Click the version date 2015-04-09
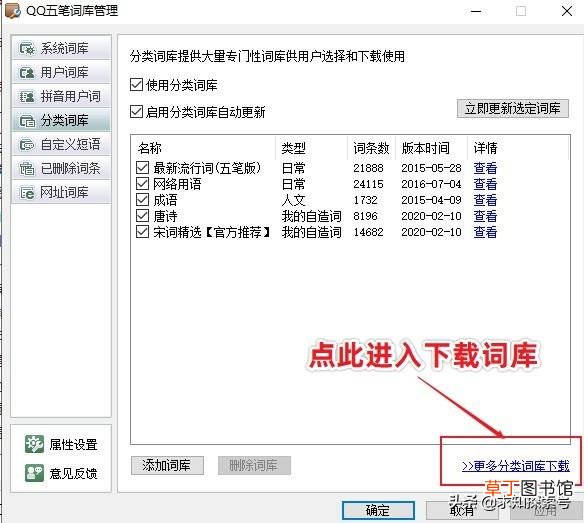Viewport: 584px width, 523px height. click(431, 200)
